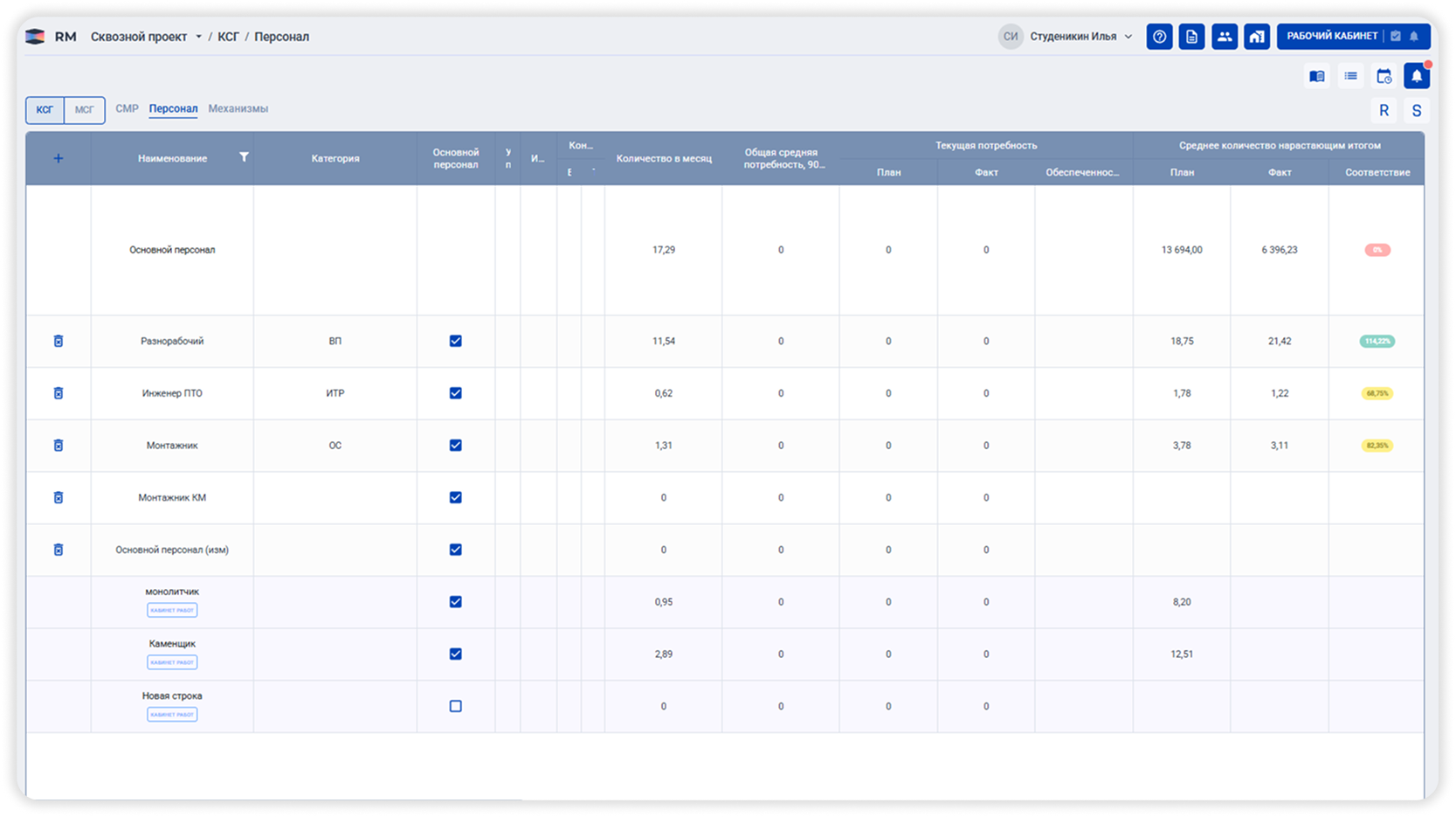
Task: Click the list view icon
Action: [x=1350, y=76]
